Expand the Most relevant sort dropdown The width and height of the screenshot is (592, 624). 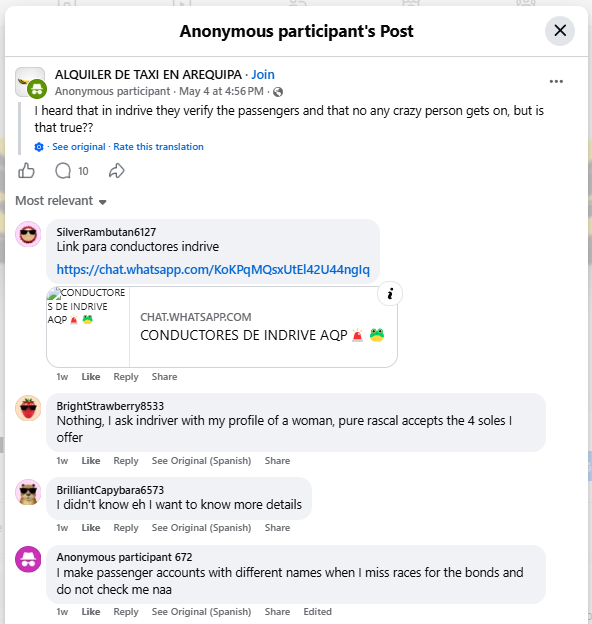coord(61,201)
